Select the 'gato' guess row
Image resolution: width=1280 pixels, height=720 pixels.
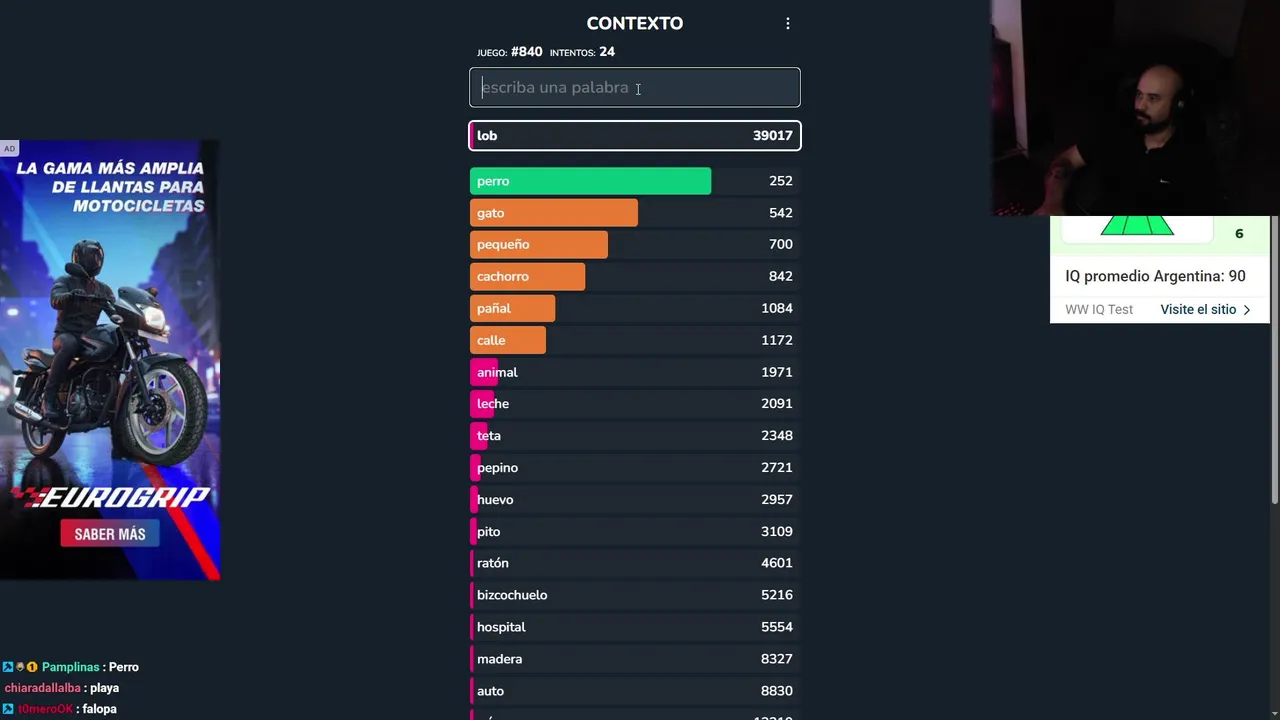coord(634,213)
